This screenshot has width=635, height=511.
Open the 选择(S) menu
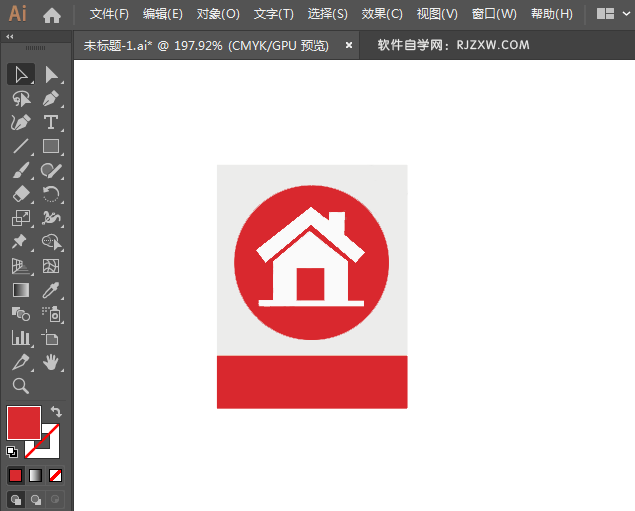point(327,14)
